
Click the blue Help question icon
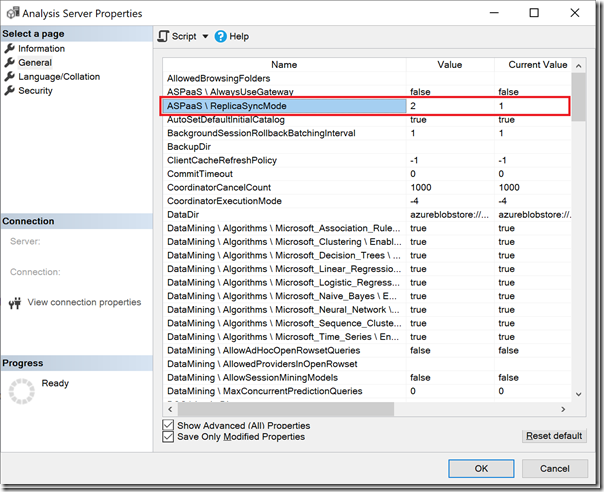point(221,37)
